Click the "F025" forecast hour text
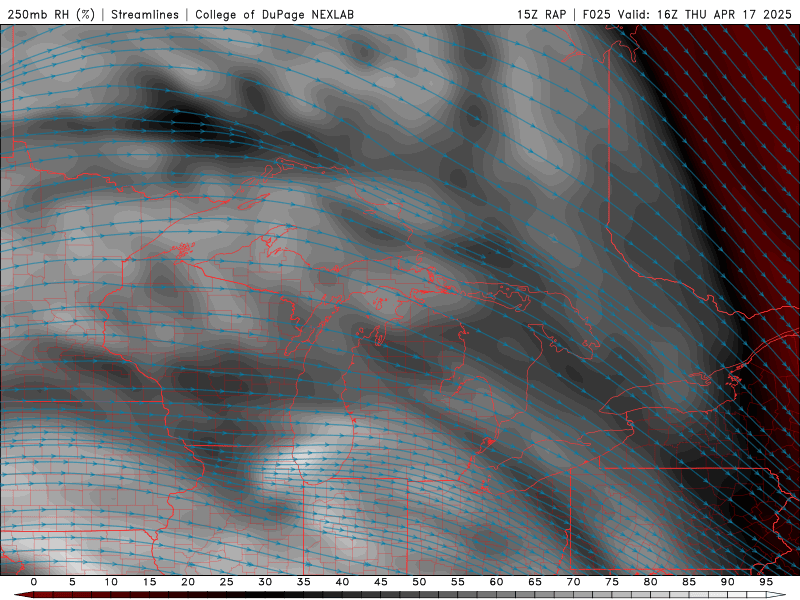The height and width of the screenshot is (600, 800). (596, 14)
